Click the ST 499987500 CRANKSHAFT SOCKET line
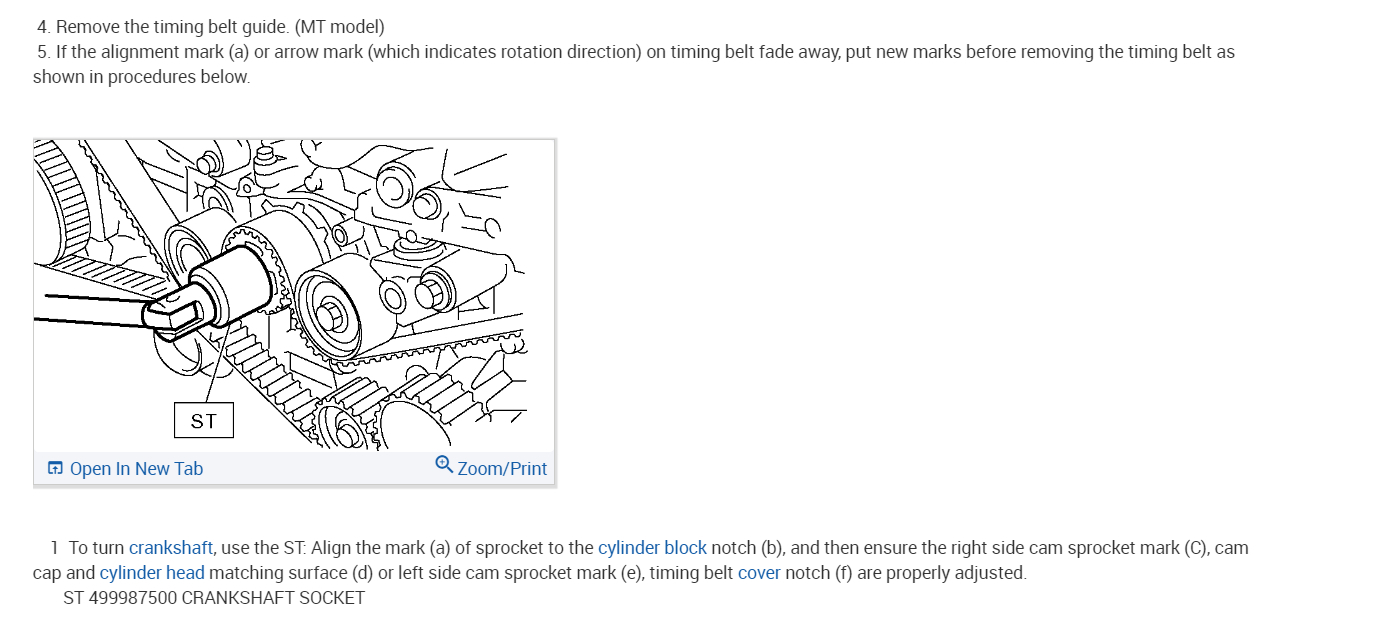Screen dimensions: 1379x632 (x=214, y=598)
